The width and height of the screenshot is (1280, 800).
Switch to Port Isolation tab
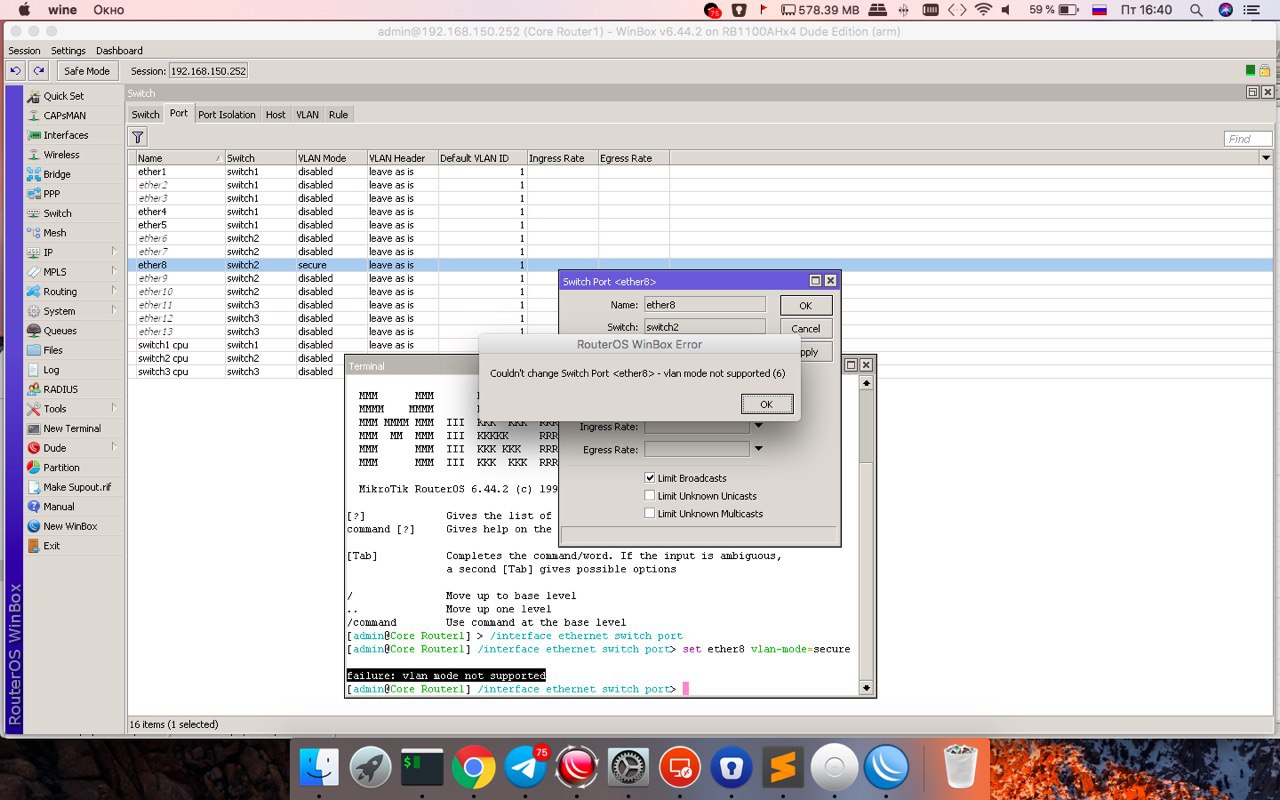point(227,115)
